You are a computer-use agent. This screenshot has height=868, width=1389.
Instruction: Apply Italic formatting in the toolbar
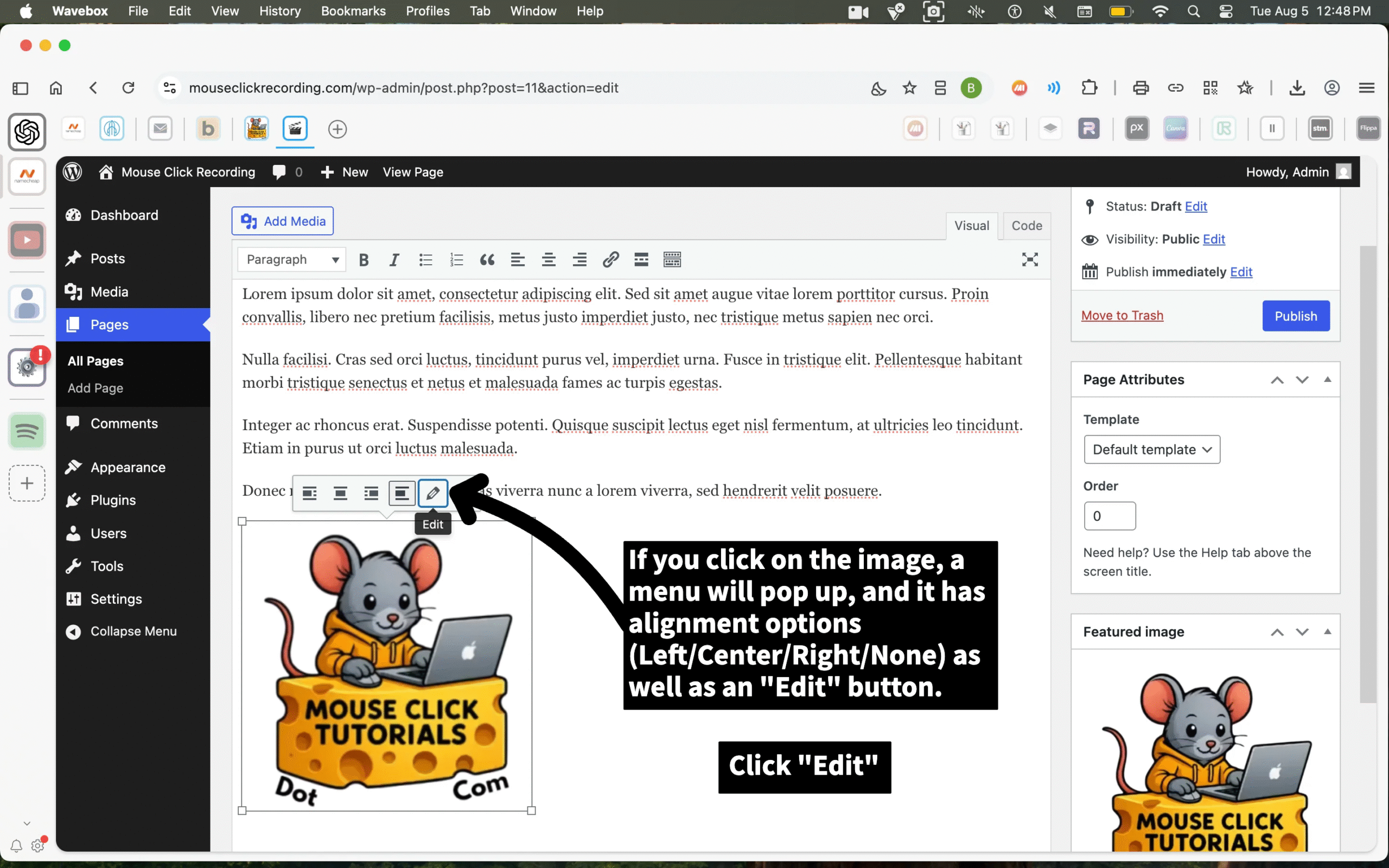pos(394,260)
